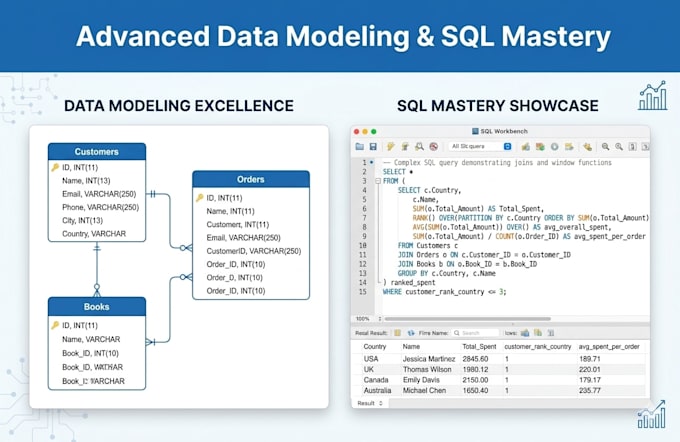Sort by the Country column header
The width and height of the screenshot is (680, 442).
coord(375,347)
